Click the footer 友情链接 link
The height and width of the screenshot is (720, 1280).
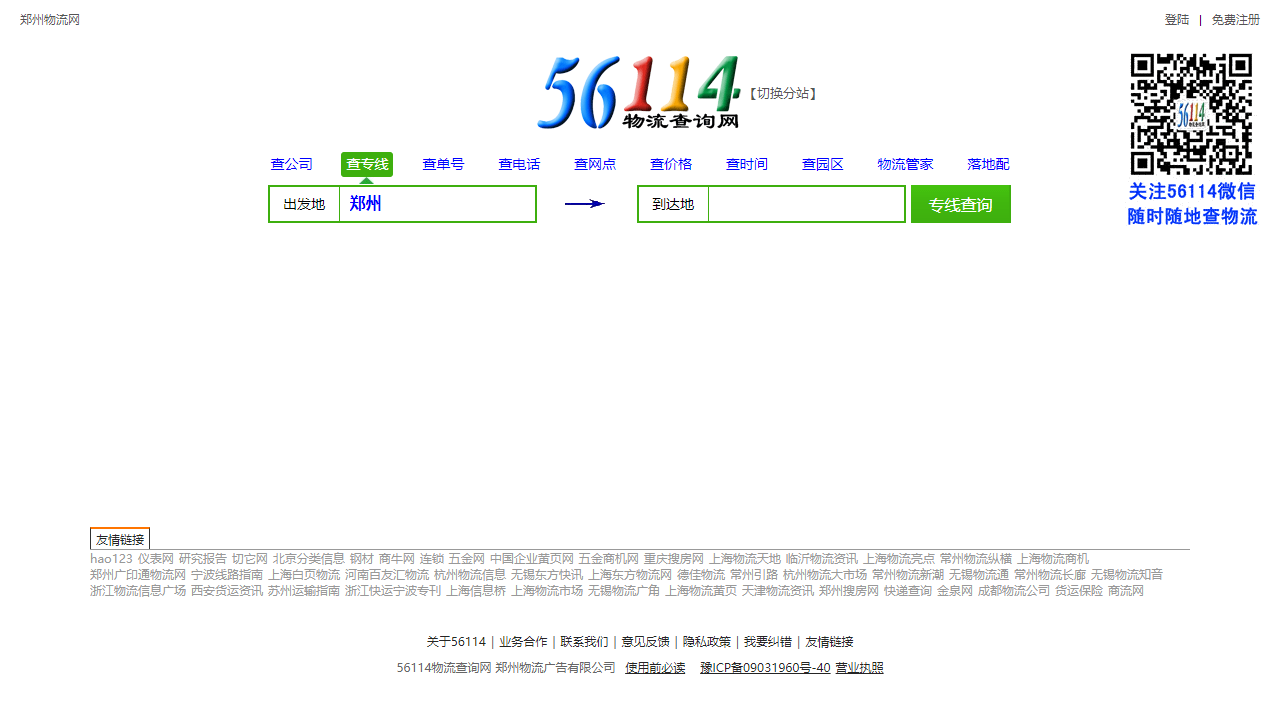pyautogui.click(x=830, y=642)
